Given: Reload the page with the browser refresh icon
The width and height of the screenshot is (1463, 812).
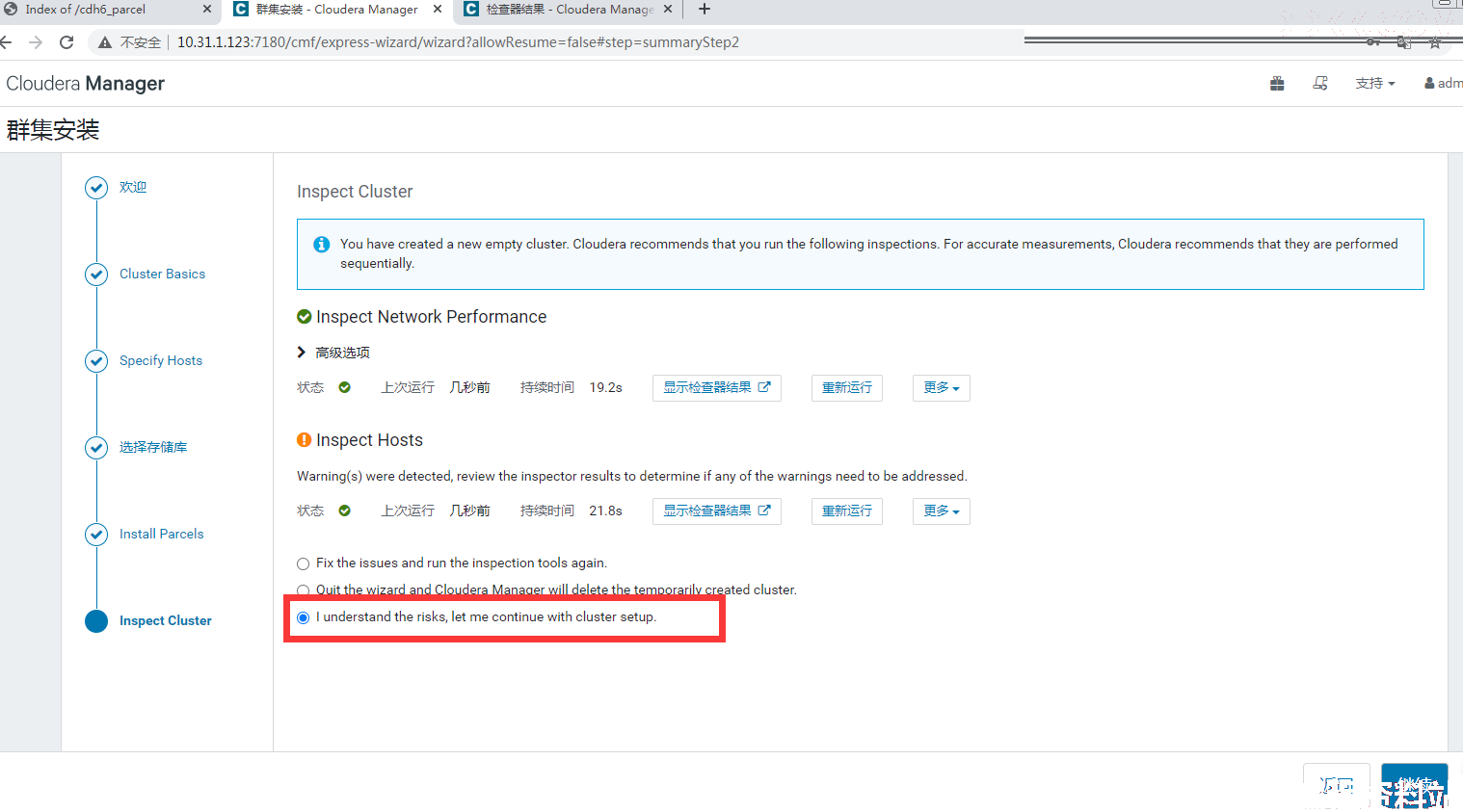Looking at the screenshot, I should 66,42.
